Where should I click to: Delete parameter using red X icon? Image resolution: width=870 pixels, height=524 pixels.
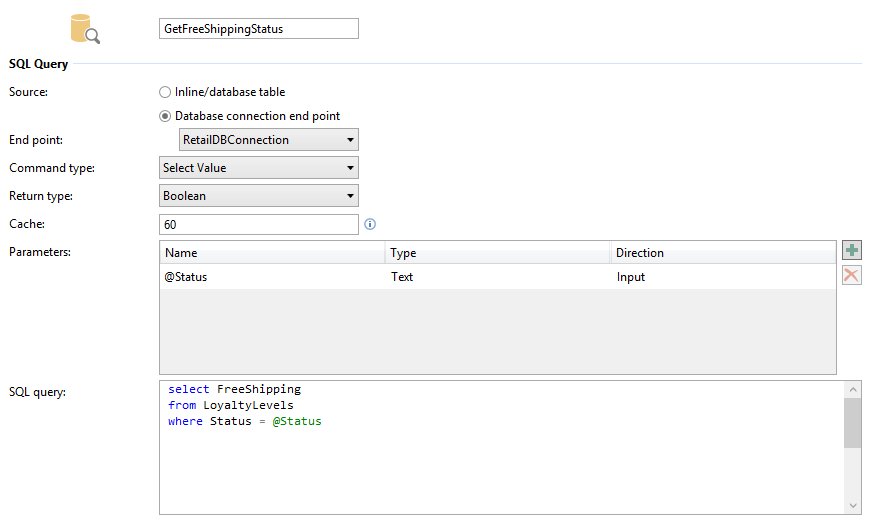point(851,275)
